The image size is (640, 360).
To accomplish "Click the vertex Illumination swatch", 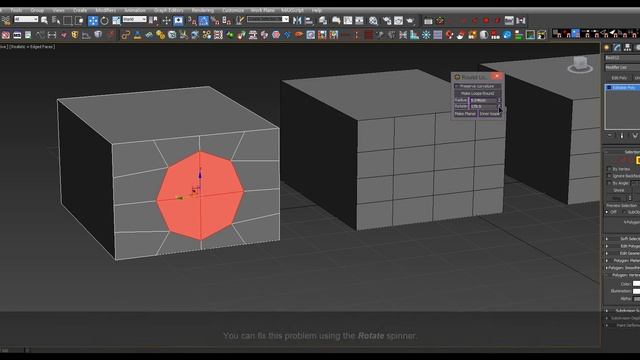I will 636,291.
